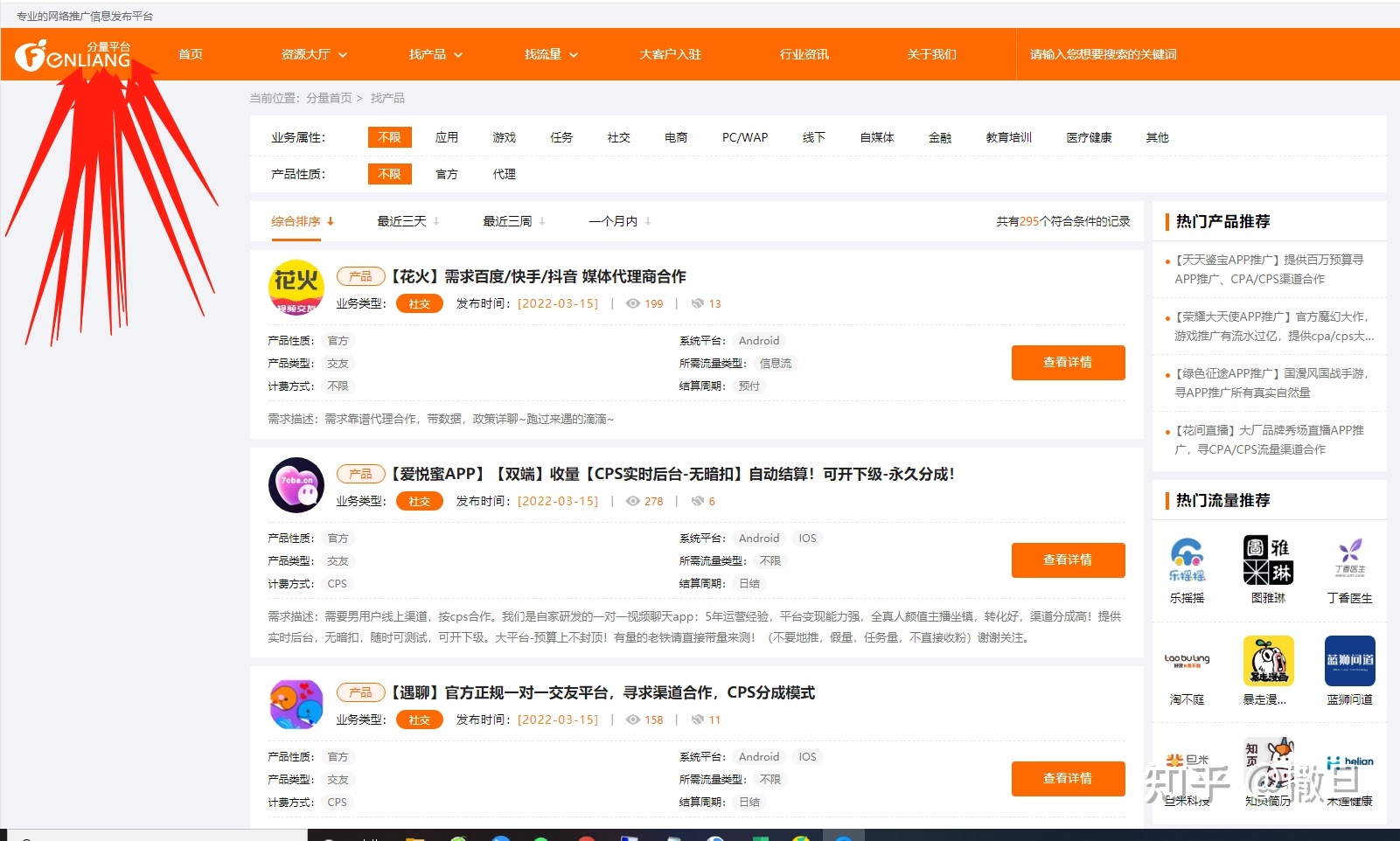Open the 遇聊 product logo thumbnail
This screenshot has width=1400, height=841.
tap(296, 704)
